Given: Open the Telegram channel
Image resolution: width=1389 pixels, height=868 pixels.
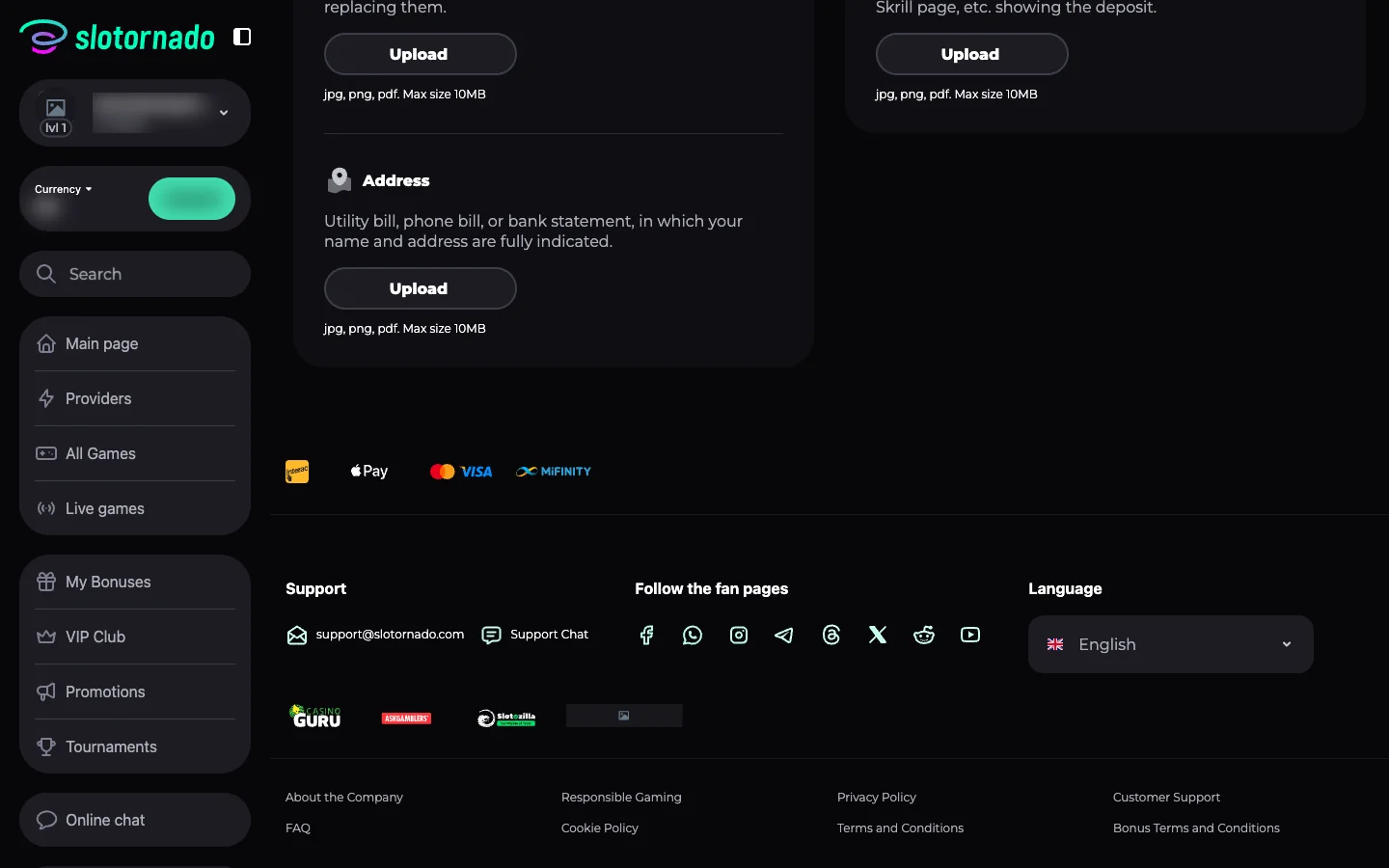Looking at the screenshot, I should [x=784, y=635].
